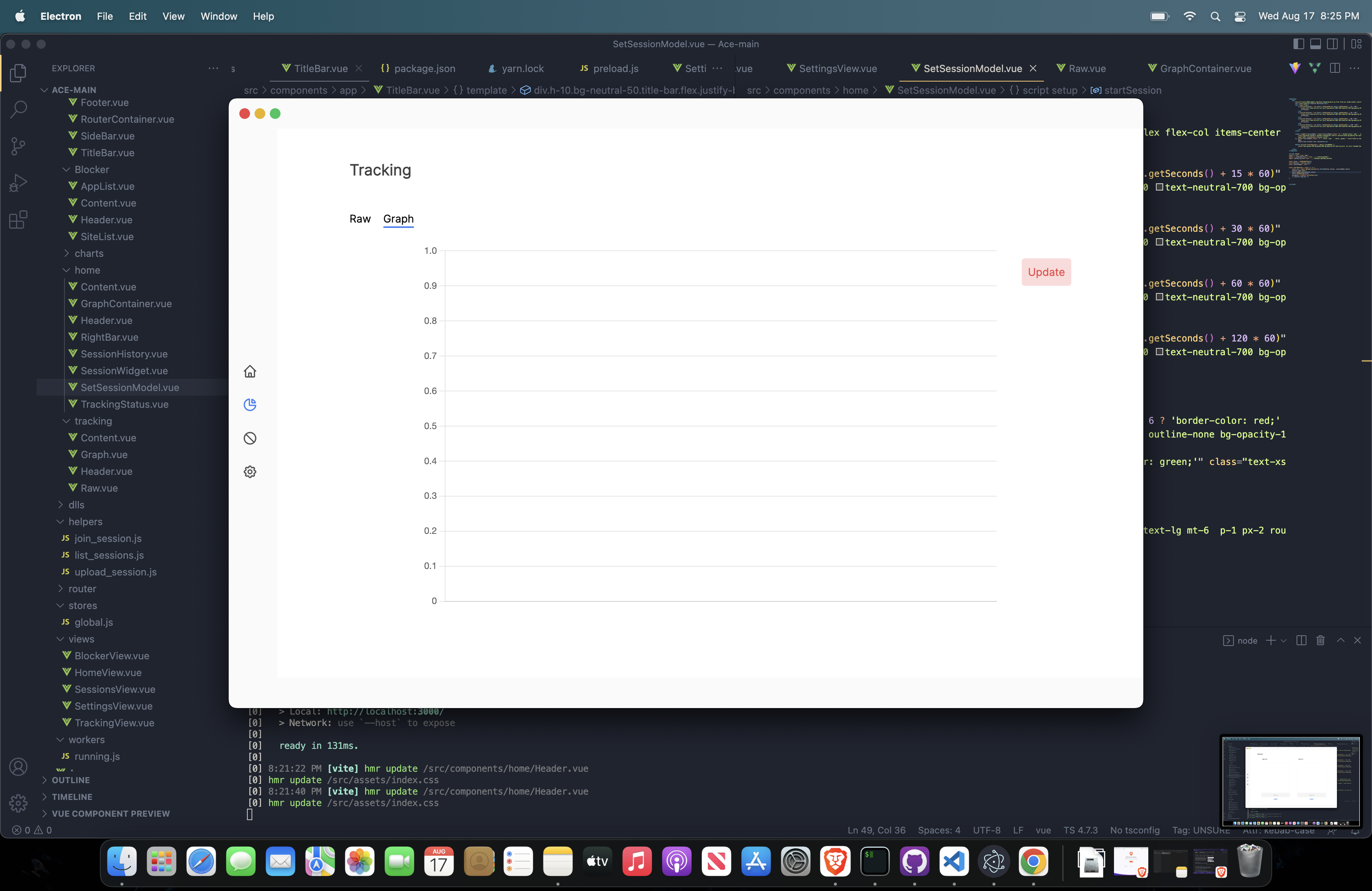Open the Source Control view
Screen dimensions: 1372x891
pos(18,146)
